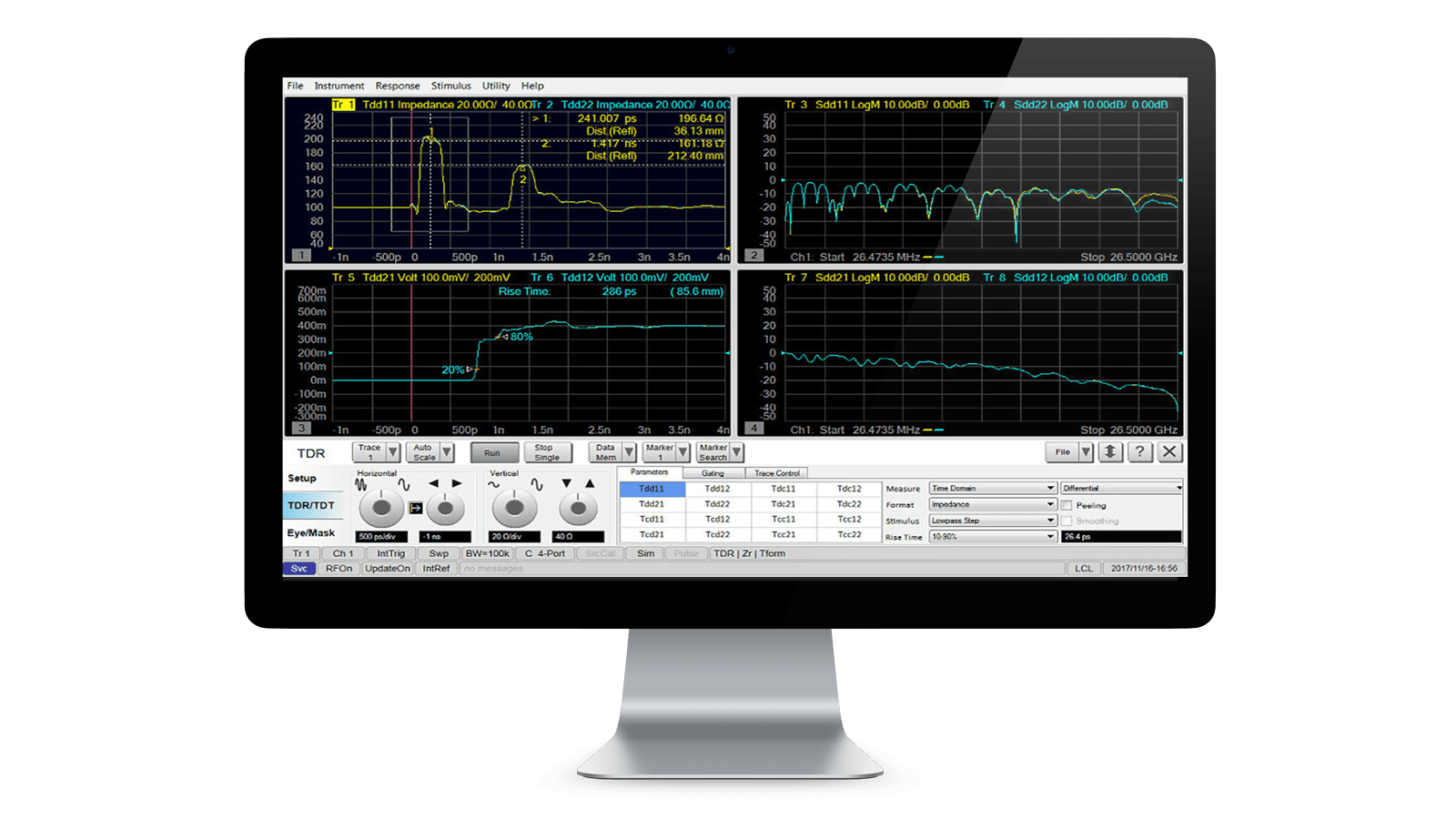Click the Stop Single button
The image size is (1456, 819).
pyautogui.click(x=547, y=452)
